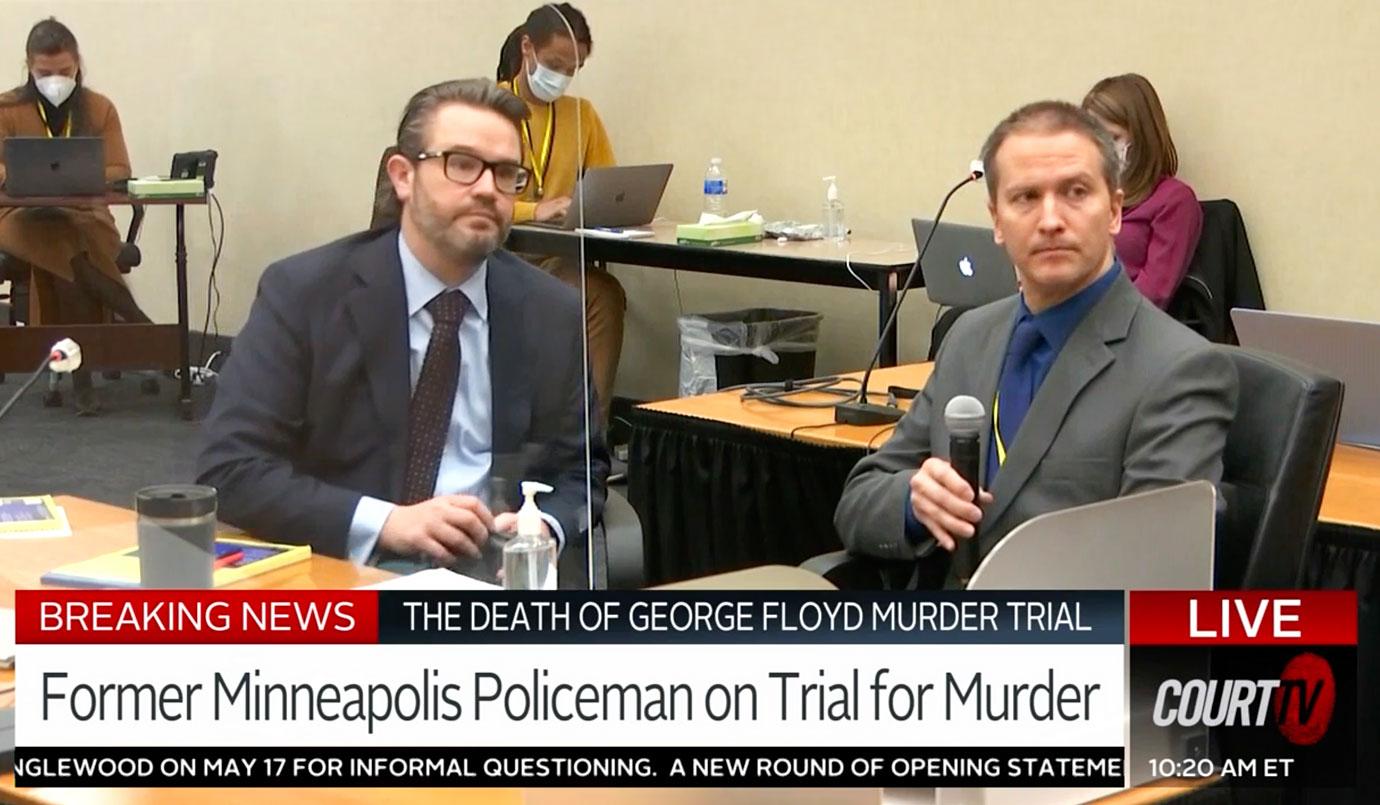Click the Former Minneapolis Policeman headline text

click(x=569, y=697)
